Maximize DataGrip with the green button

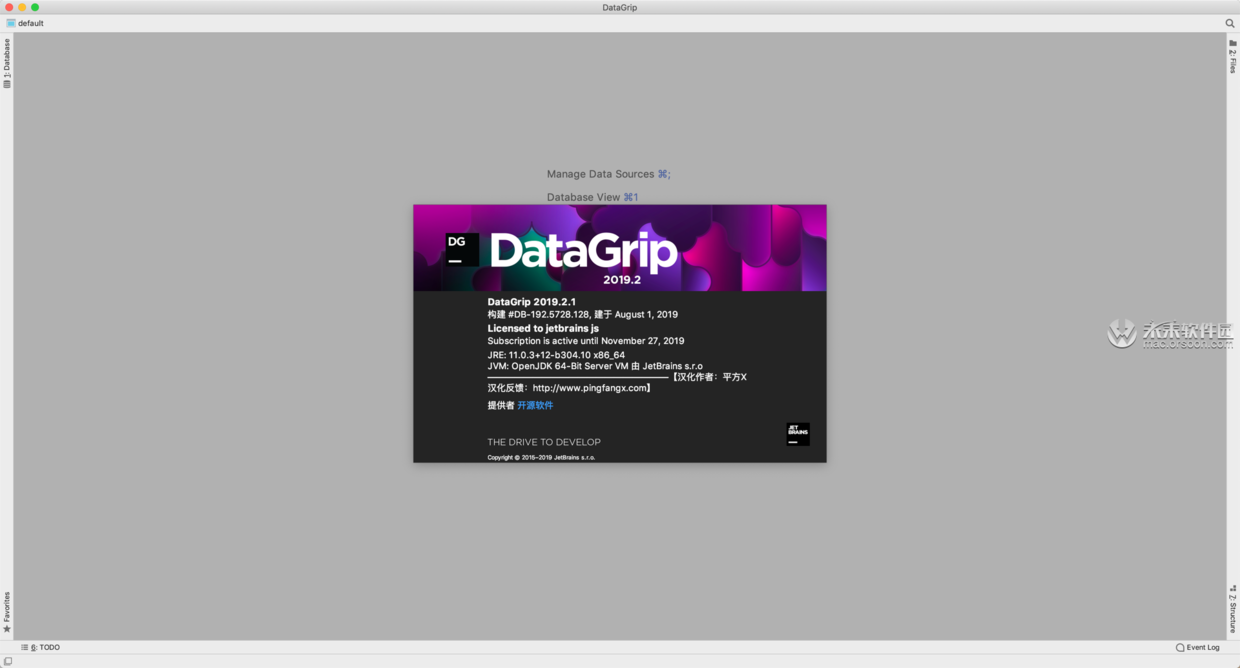tap(35, 7)
